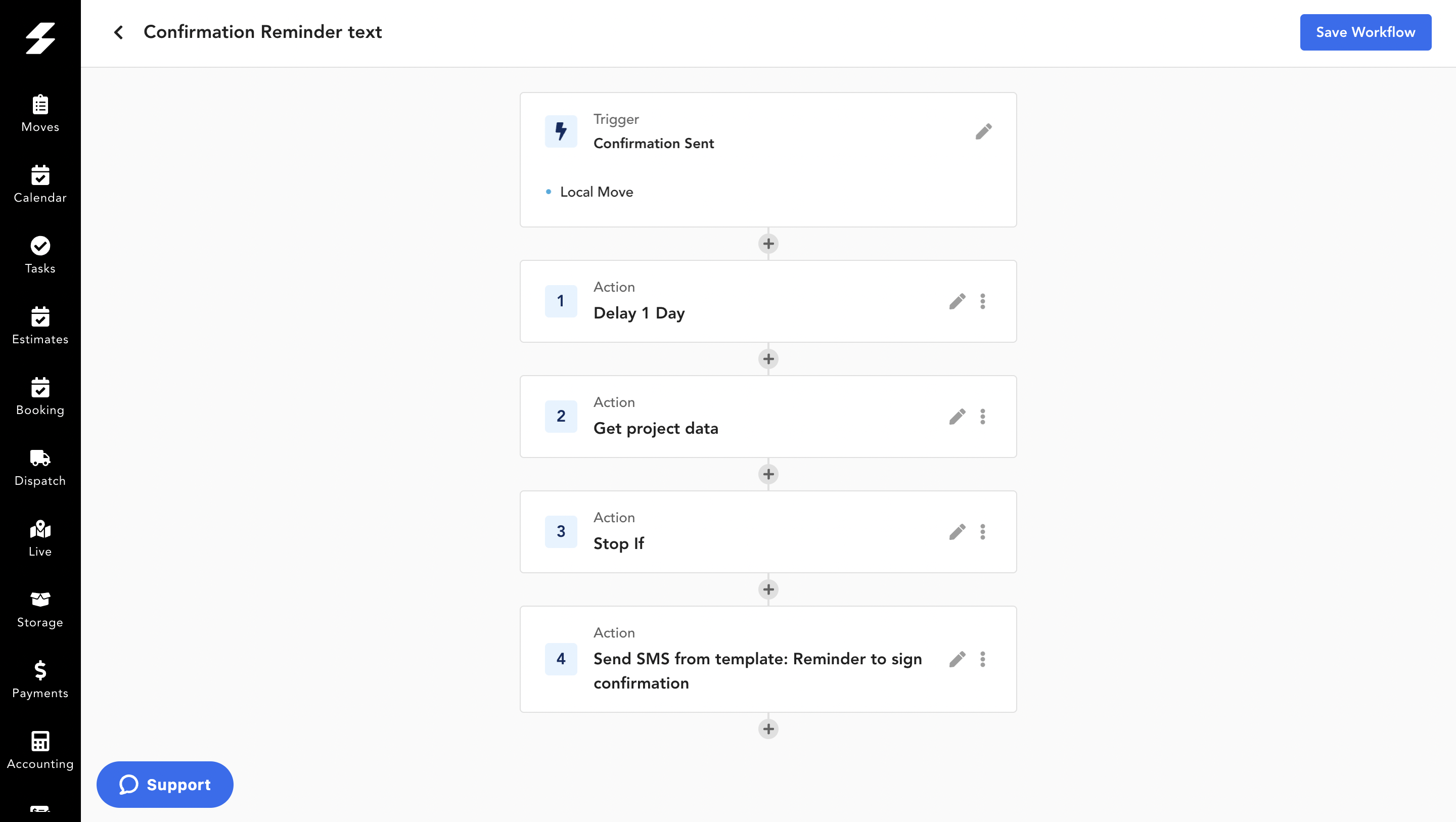Open the Live map section
Viewport: 1456px width, 822px height.
pos(40,538)
